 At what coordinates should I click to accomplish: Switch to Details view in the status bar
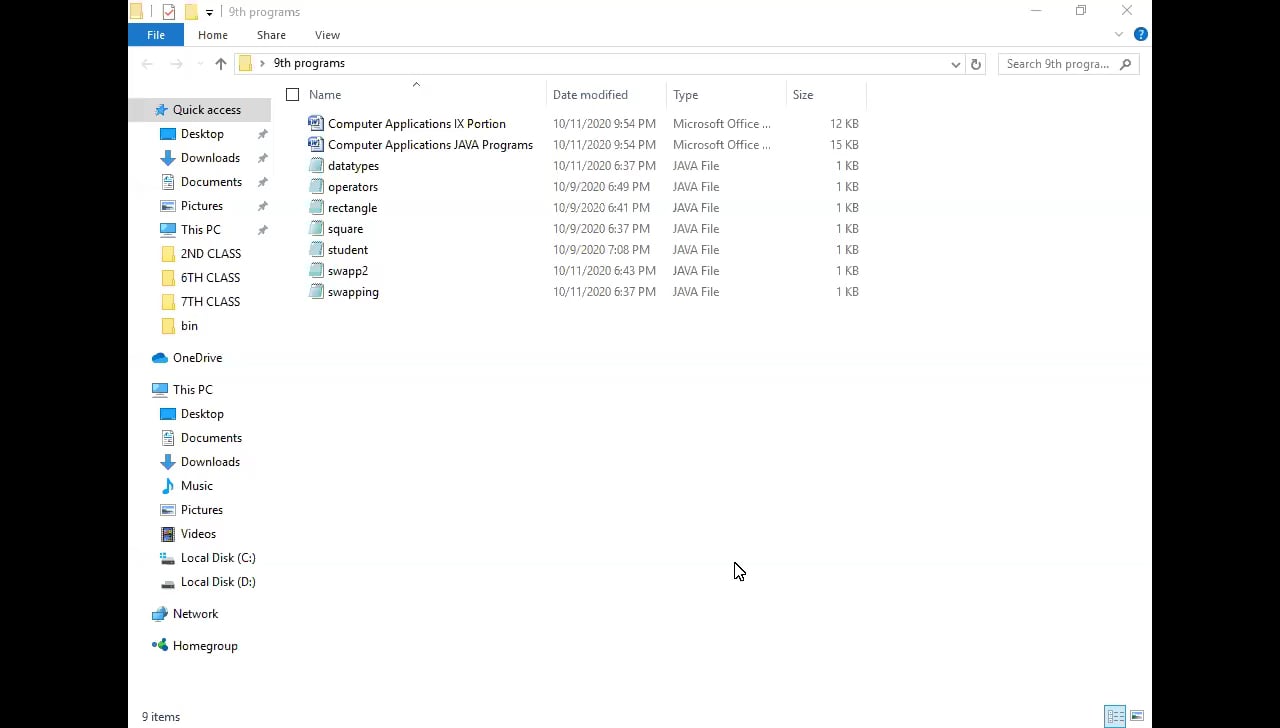pos(1115,716)
